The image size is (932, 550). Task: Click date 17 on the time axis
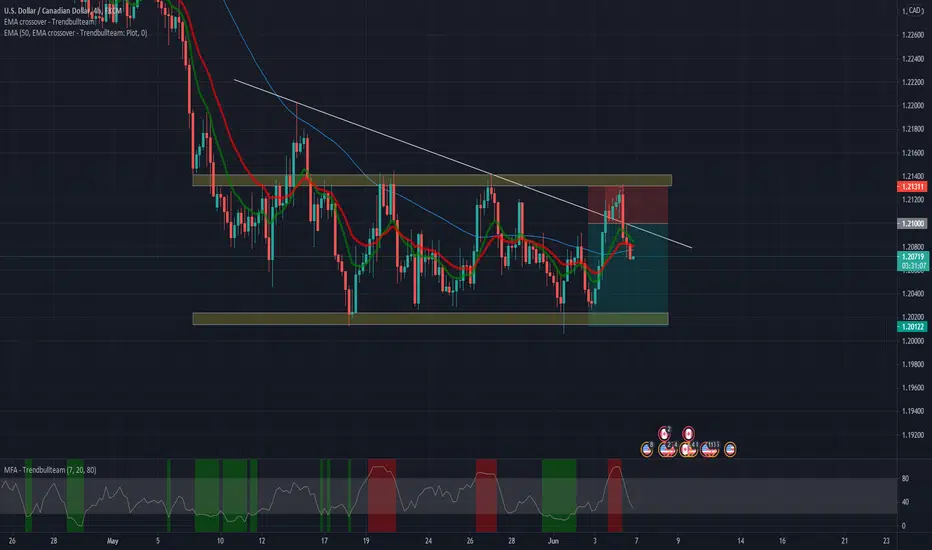(324, 541)
